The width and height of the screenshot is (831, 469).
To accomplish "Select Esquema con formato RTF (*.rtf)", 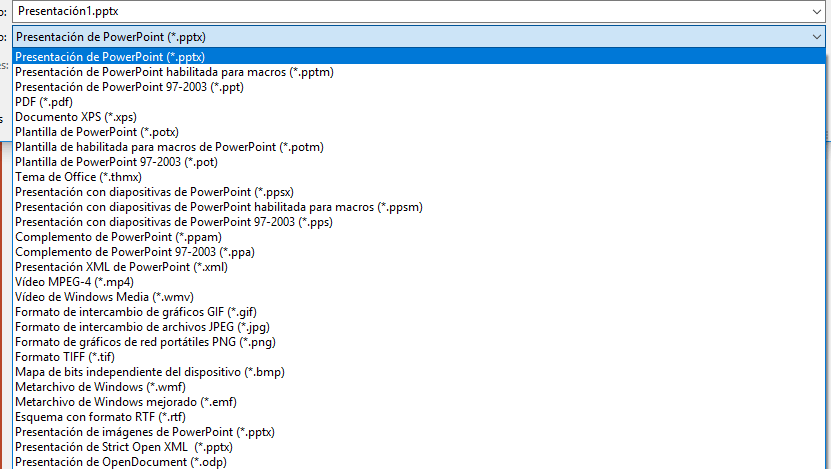I will point(419,417).
